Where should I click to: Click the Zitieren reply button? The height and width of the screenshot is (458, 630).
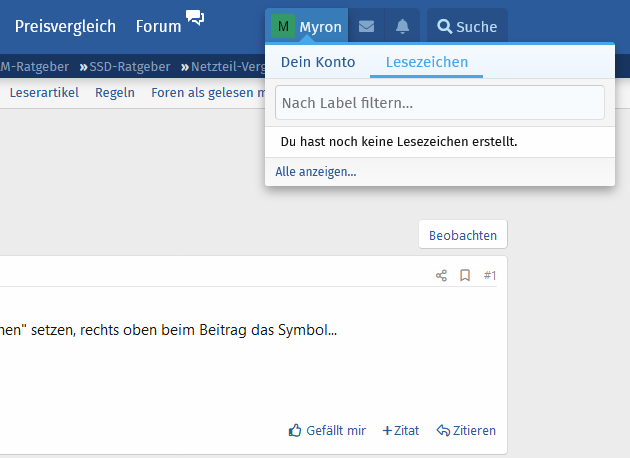pos(466,430)
